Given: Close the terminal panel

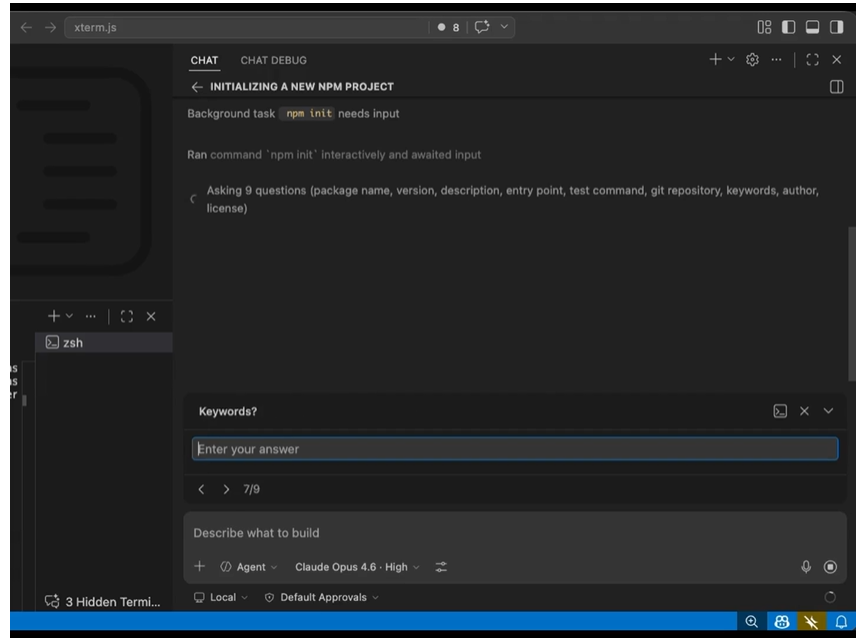Looking at the screenshot, I should [151, 316].
